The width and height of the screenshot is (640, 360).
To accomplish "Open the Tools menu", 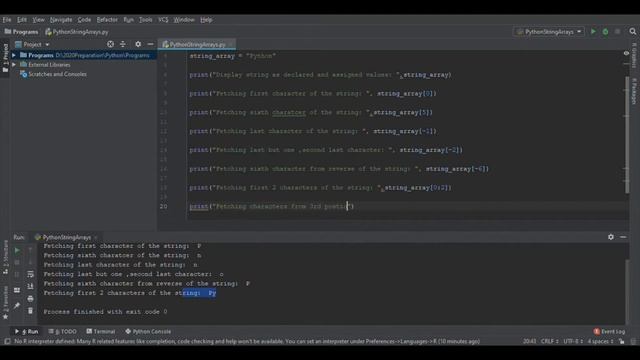I will pyautogui.click(x=145, y=20).
